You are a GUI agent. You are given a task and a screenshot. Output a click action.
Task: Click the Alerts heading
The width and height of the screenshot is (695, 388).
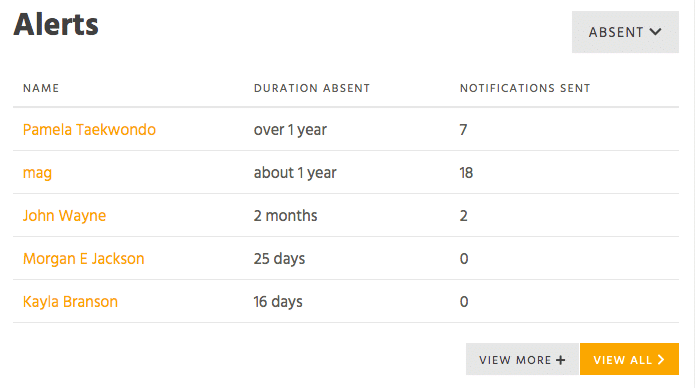(56, 24)
